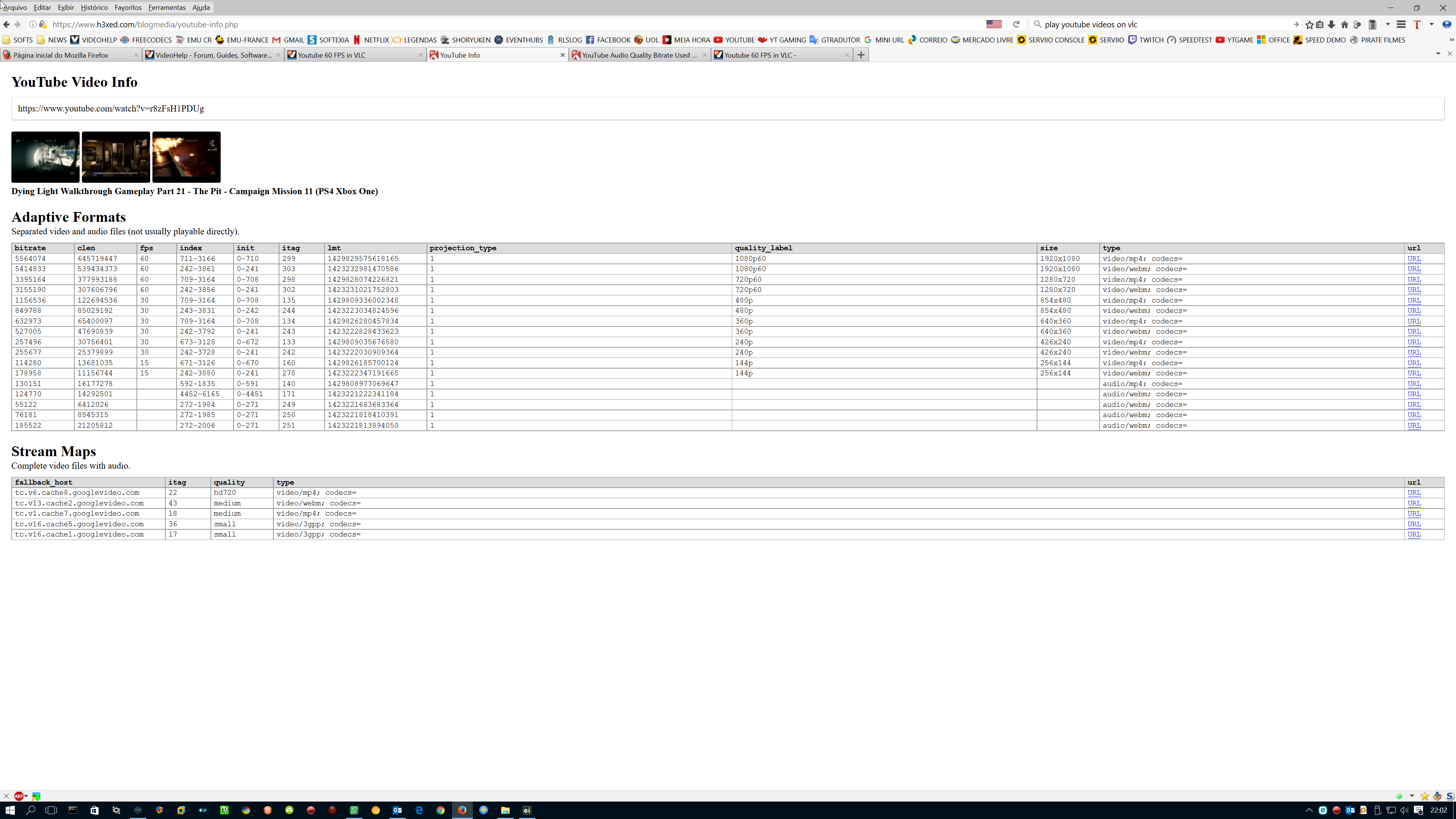
Task: Open Outlook from the taskbar
Action: tap(397, 810)
